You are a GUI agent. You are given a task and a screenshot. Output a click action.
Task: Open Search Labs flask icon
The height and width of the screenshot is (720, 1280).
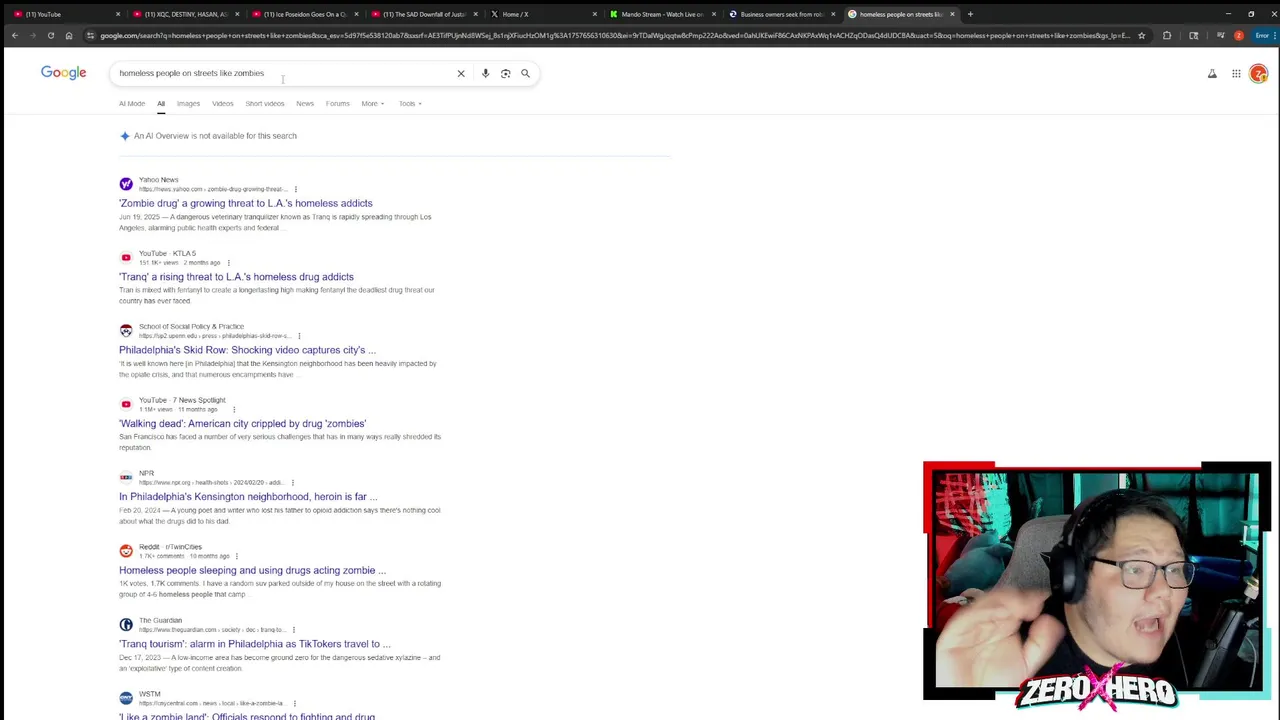(x=1212, y=73)
